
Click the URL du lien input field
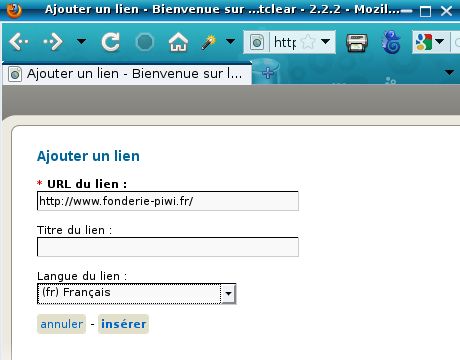(x=168, y=201)
